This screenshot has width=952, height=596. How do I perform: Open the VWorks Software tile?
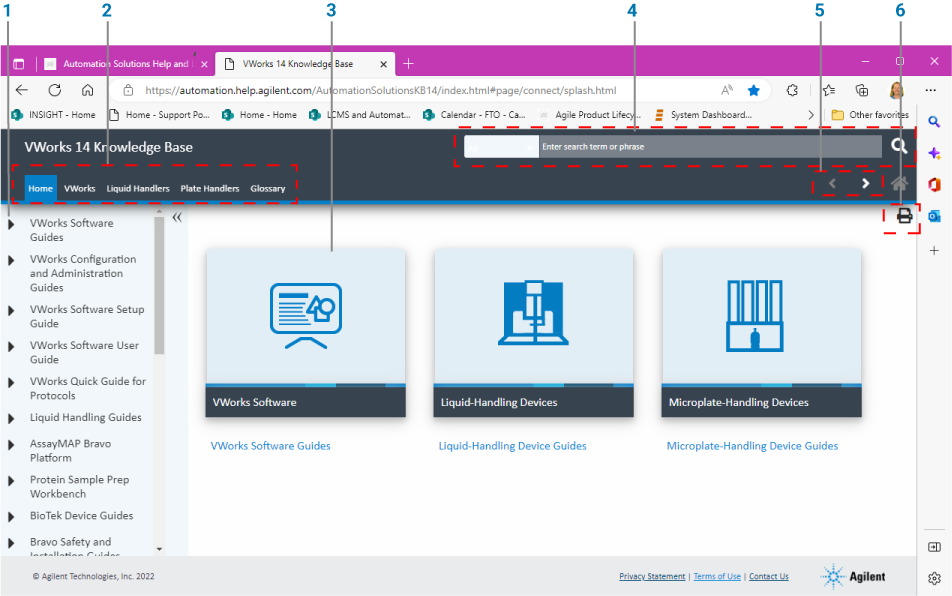click(305, 333)
